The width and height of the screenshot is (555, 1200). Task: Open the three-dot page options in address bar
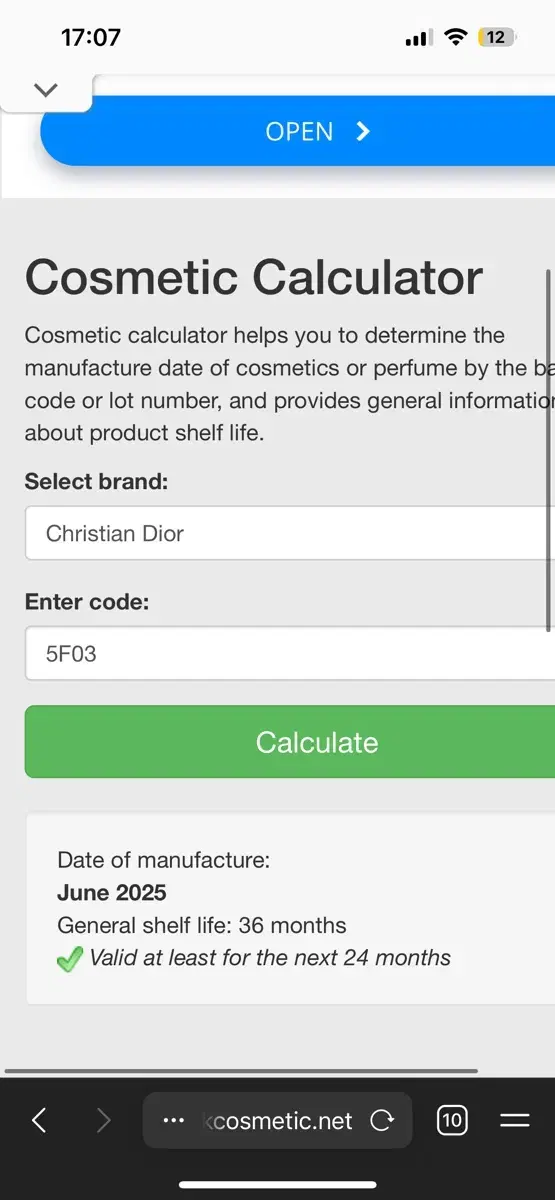pyautogui.click(x=173, y=1121)
